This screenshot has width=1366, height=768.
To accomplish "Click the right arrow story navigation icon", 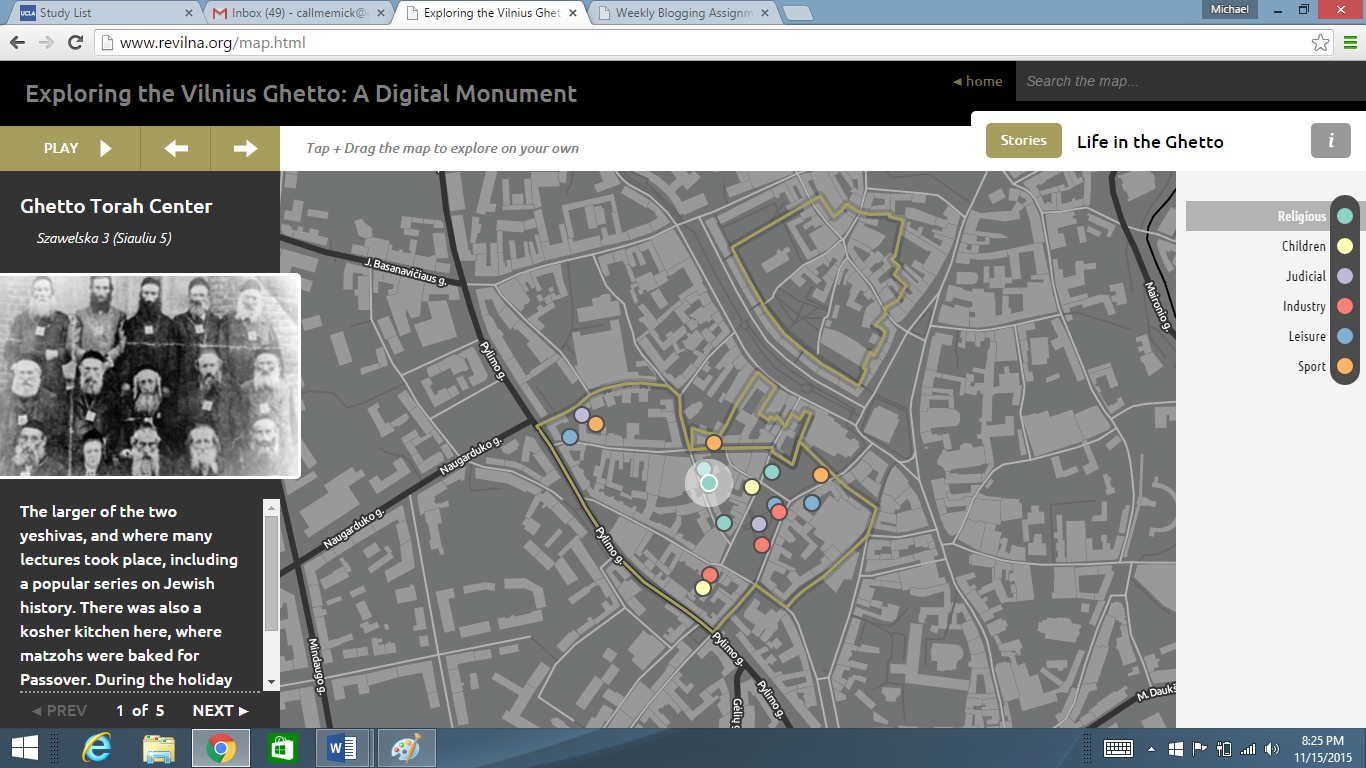I will click(245, 149).
